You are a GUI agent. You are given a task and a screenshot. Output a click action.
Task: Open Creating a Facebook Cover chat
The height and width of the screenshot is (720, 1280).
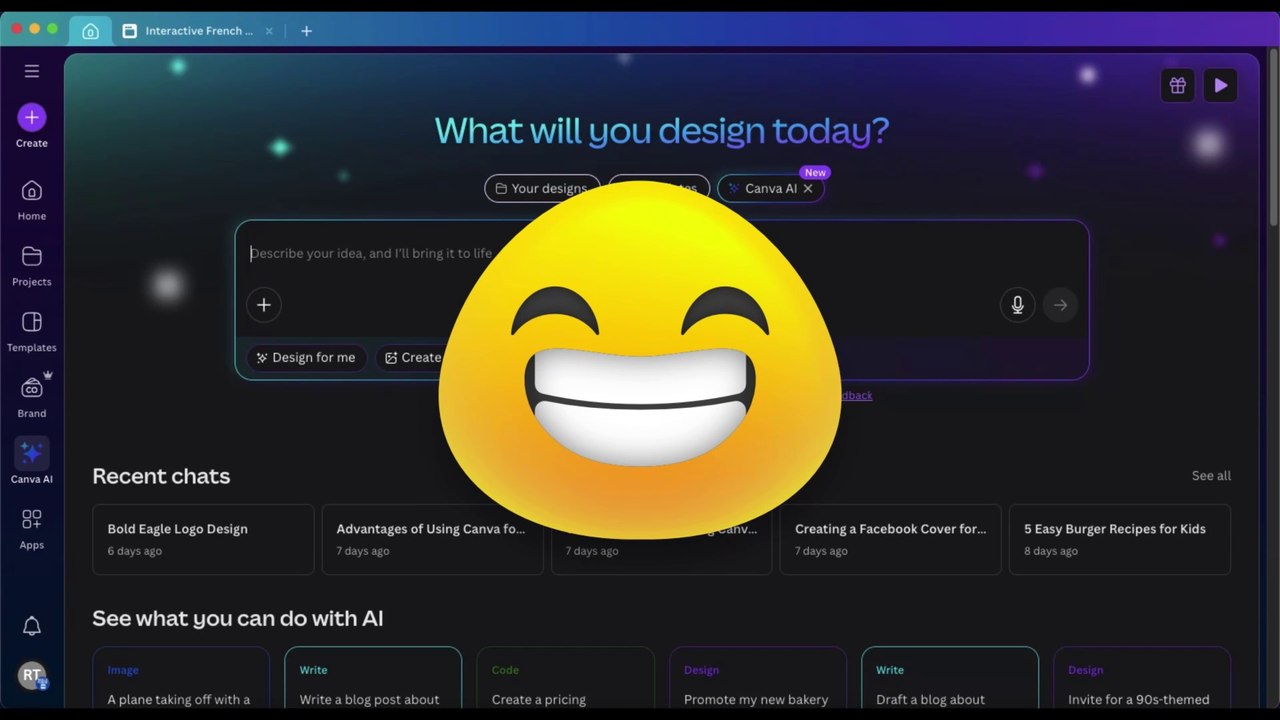click(x=890, y=539)
